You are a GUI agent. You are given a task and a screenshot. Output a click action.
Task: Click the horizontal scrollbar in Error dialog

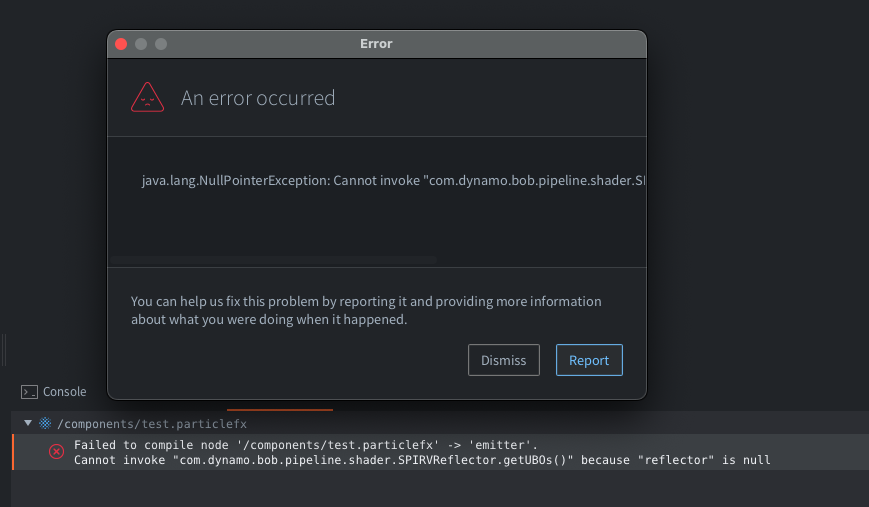click(272, 260)
